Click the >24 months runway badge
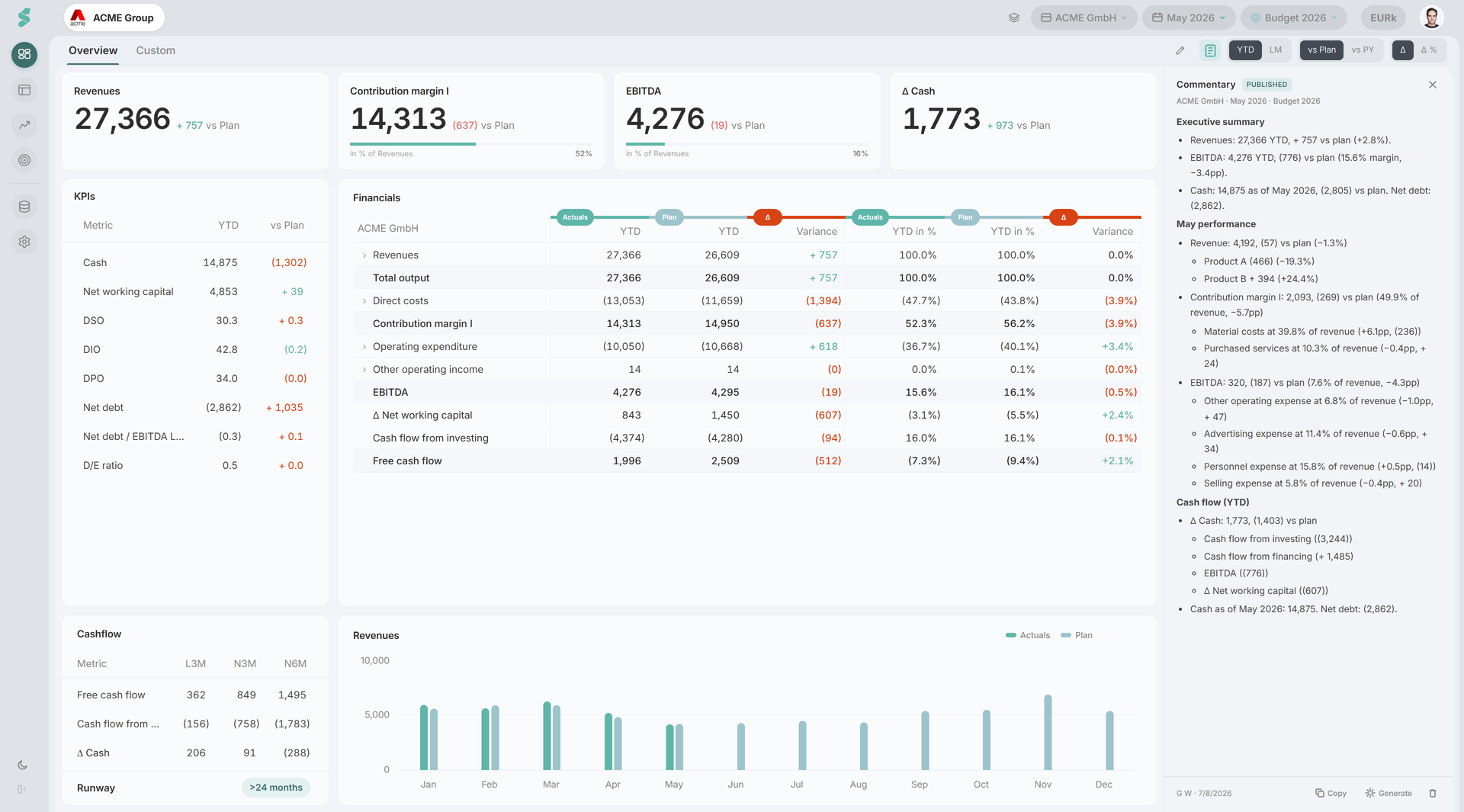1464x812 pixels. coord(276,788)
